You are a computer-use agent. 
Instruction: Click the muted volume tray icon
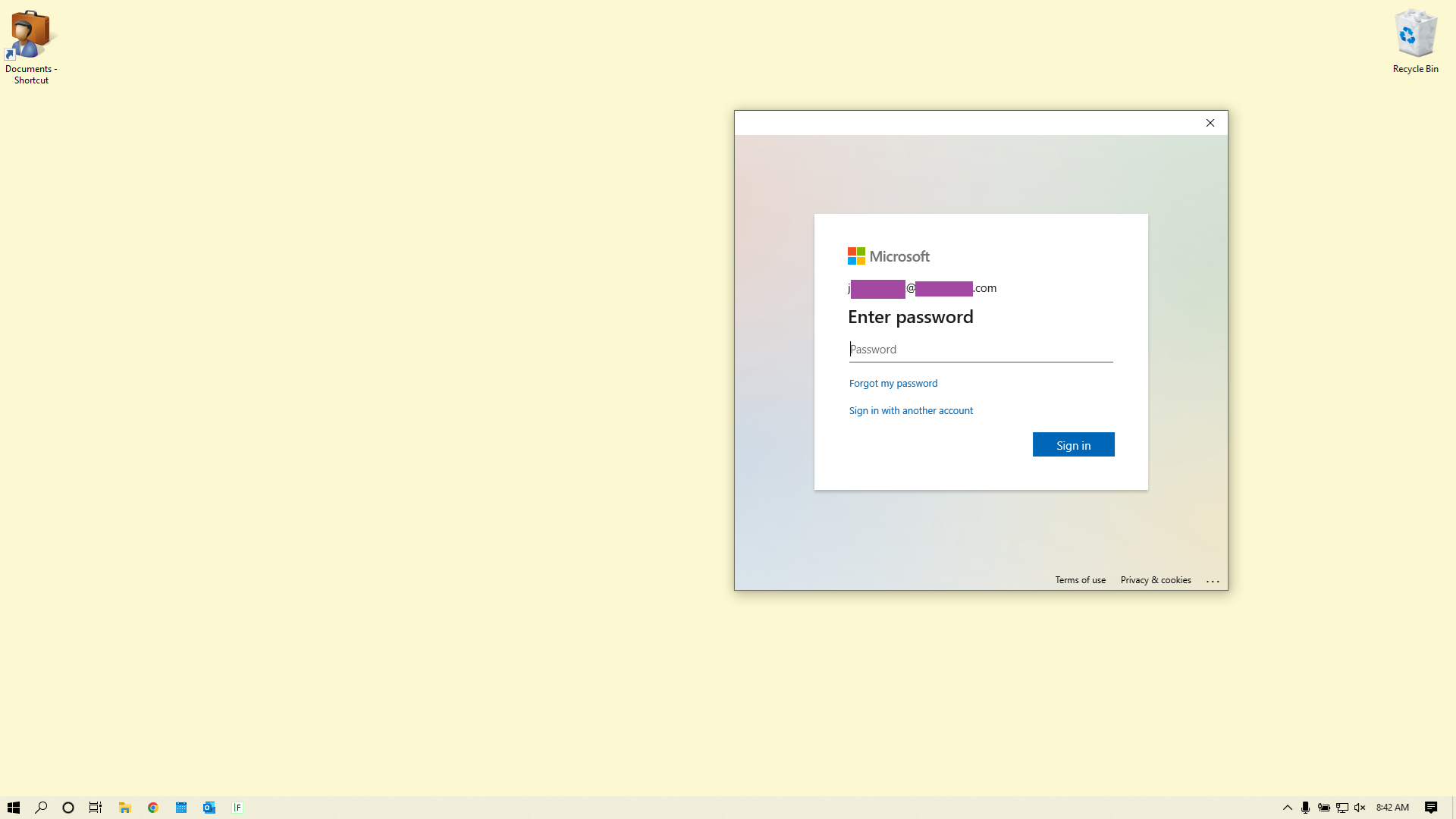1360,808
